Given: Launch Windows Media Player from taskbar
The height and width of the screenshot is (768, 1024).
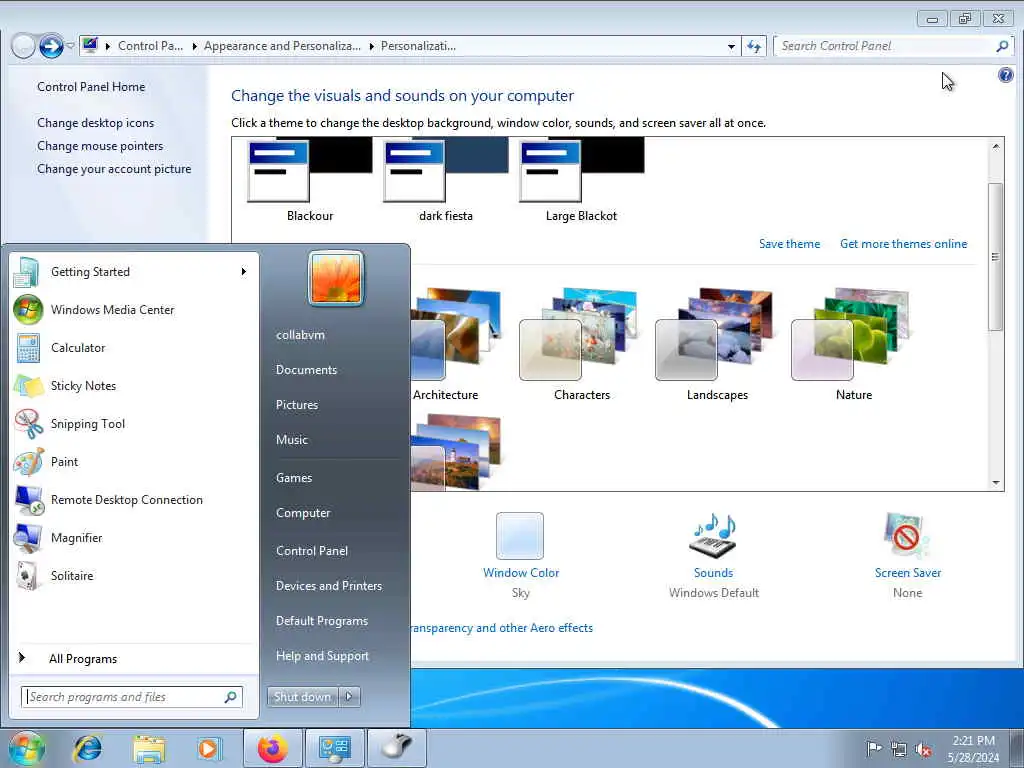Looking at the screenshot, I should pos(209,748).
